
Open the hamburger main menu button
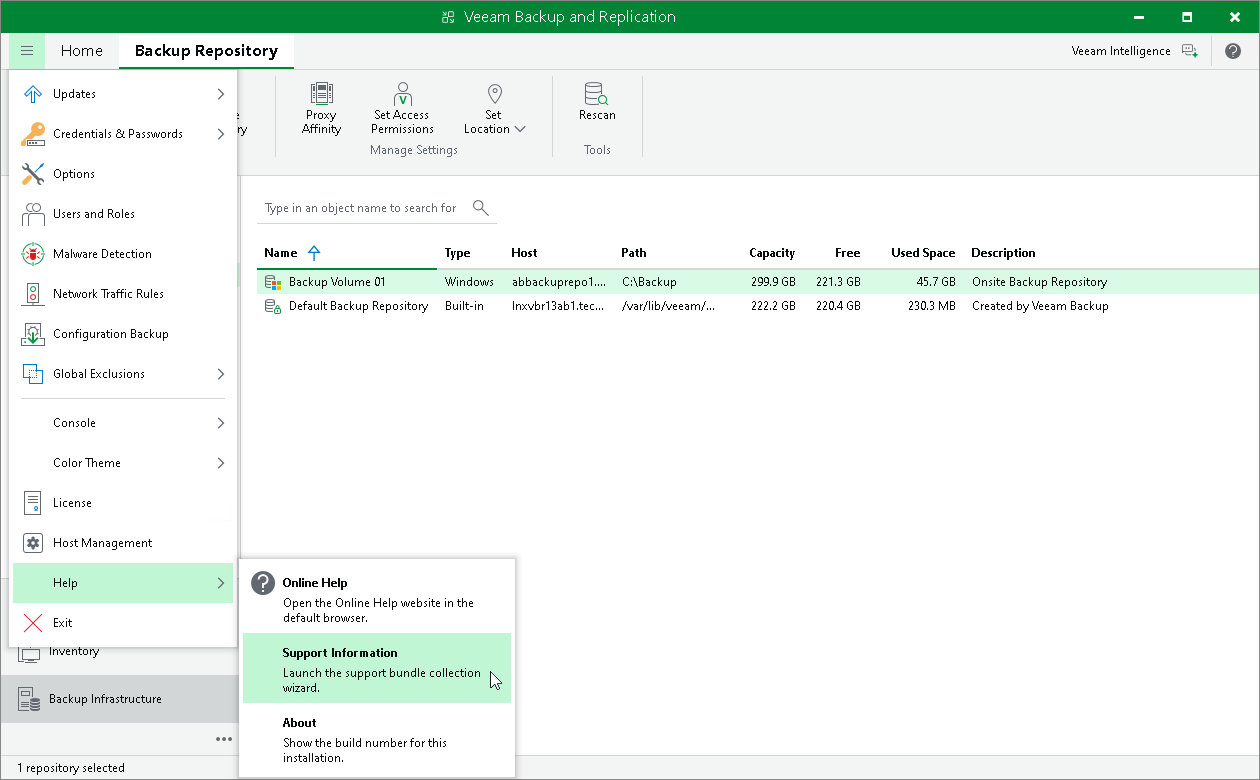click(27, 51)
